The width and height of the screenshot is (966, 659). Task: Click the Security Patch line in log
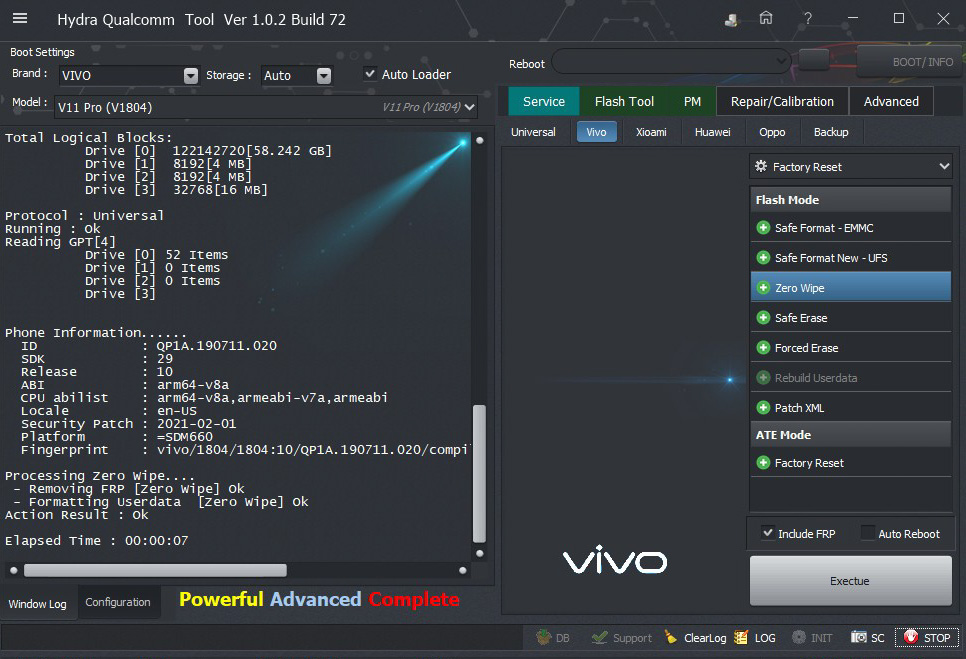click(128, 424)
